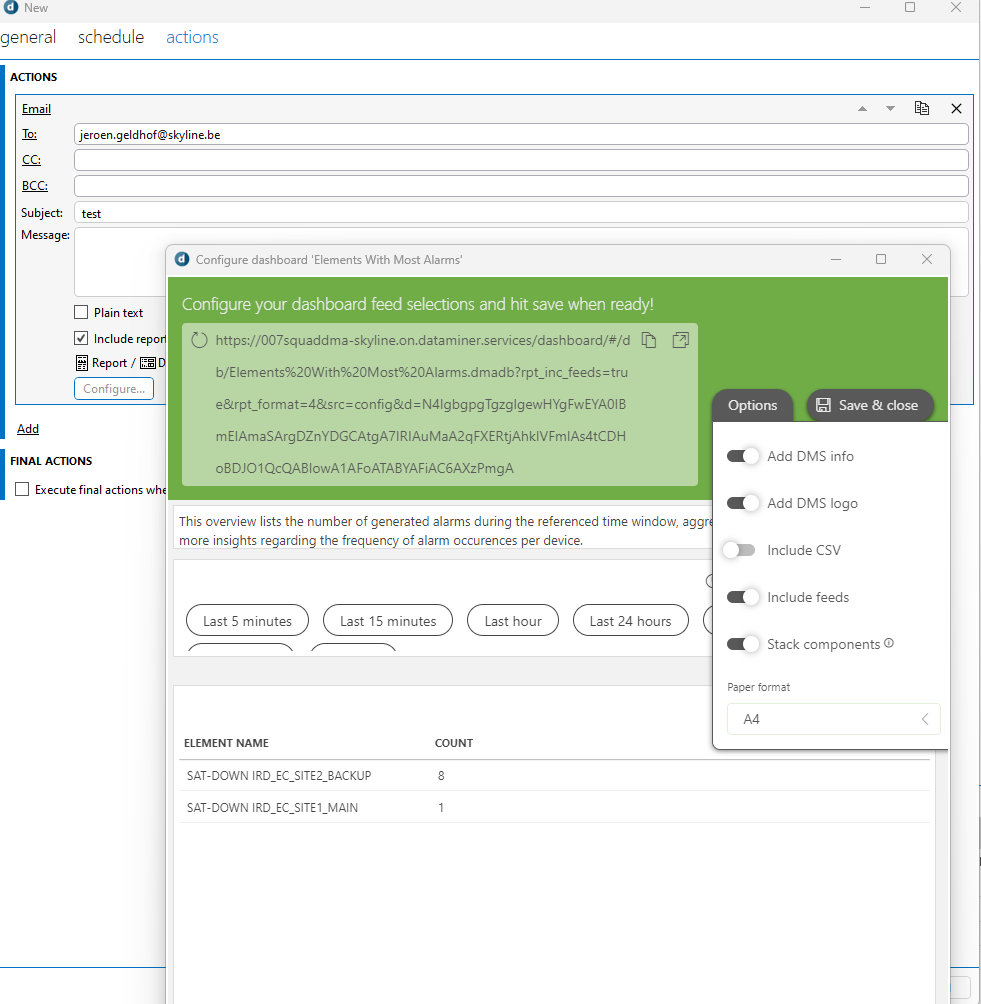Image resolution: width=981 pixels, height=1004 pixels.
Task: Click the BCC: recipients link
Action: pos(35,186)
